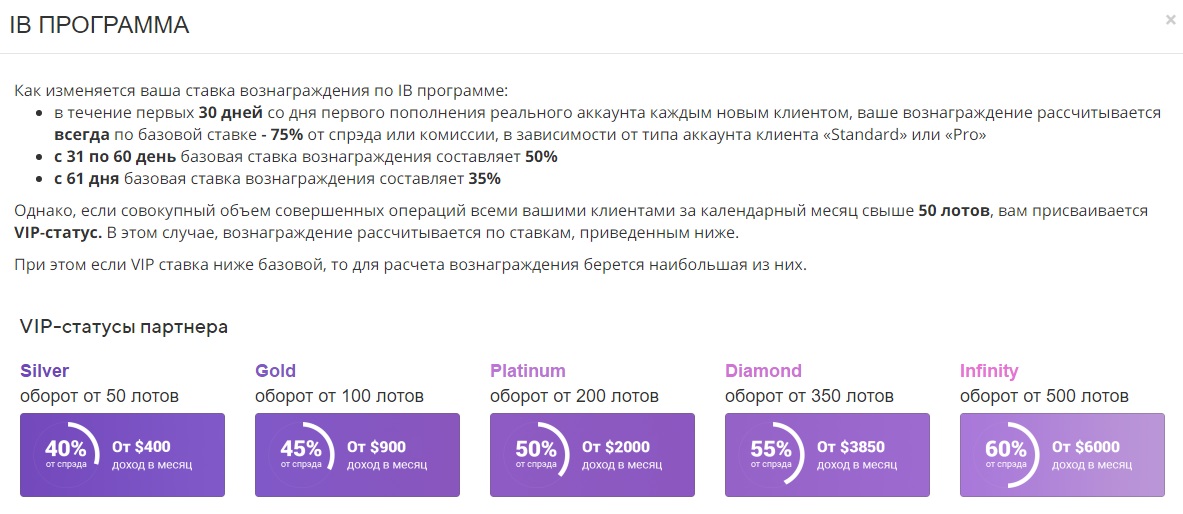
Task: Select the Gold status heading
Action: click(x=276, y=371)
